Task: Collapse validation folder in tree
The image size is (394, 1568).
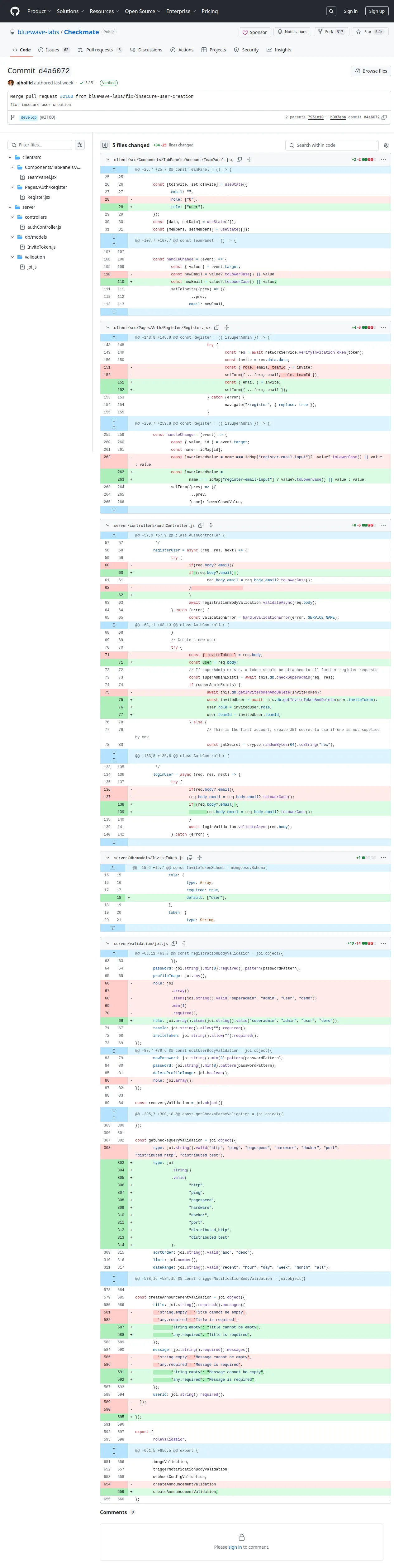Action: tap(13, 257)
